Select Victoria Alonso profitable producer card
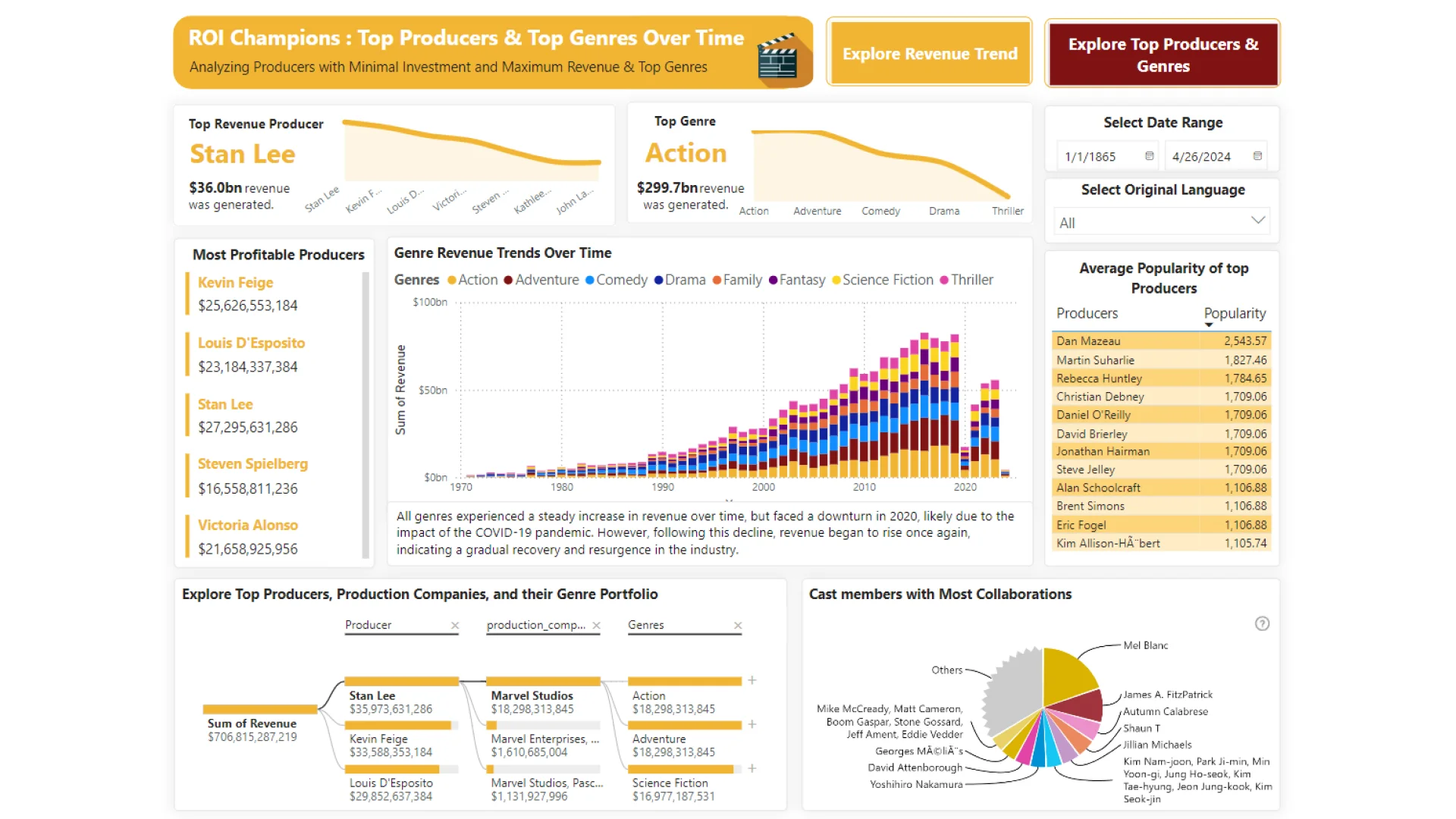The image size is (1456, 819). (273, 536)
